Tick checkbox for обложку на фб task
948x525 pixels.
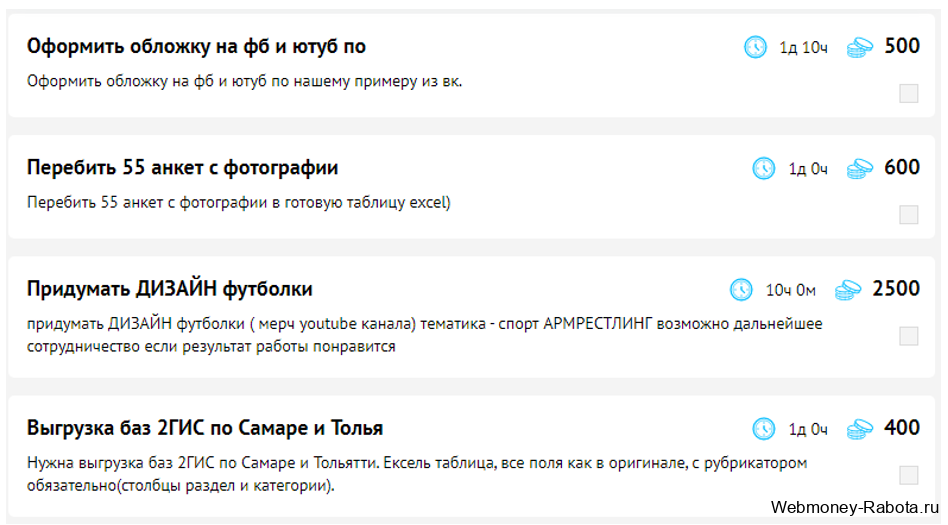pyautogui.click(x=909, y=93)
